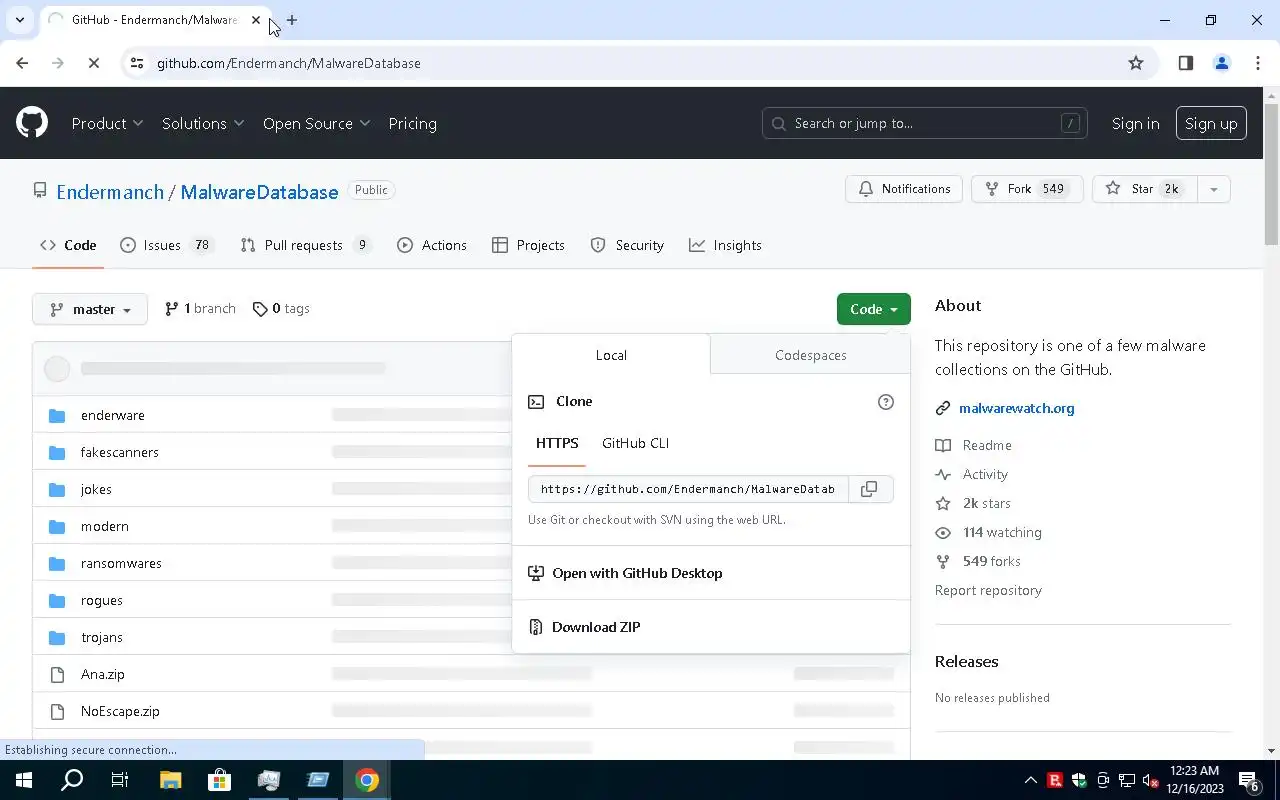Open notification center icon
The height and width of the screenshot is (800, 1280).
[x=1249, y=781]
